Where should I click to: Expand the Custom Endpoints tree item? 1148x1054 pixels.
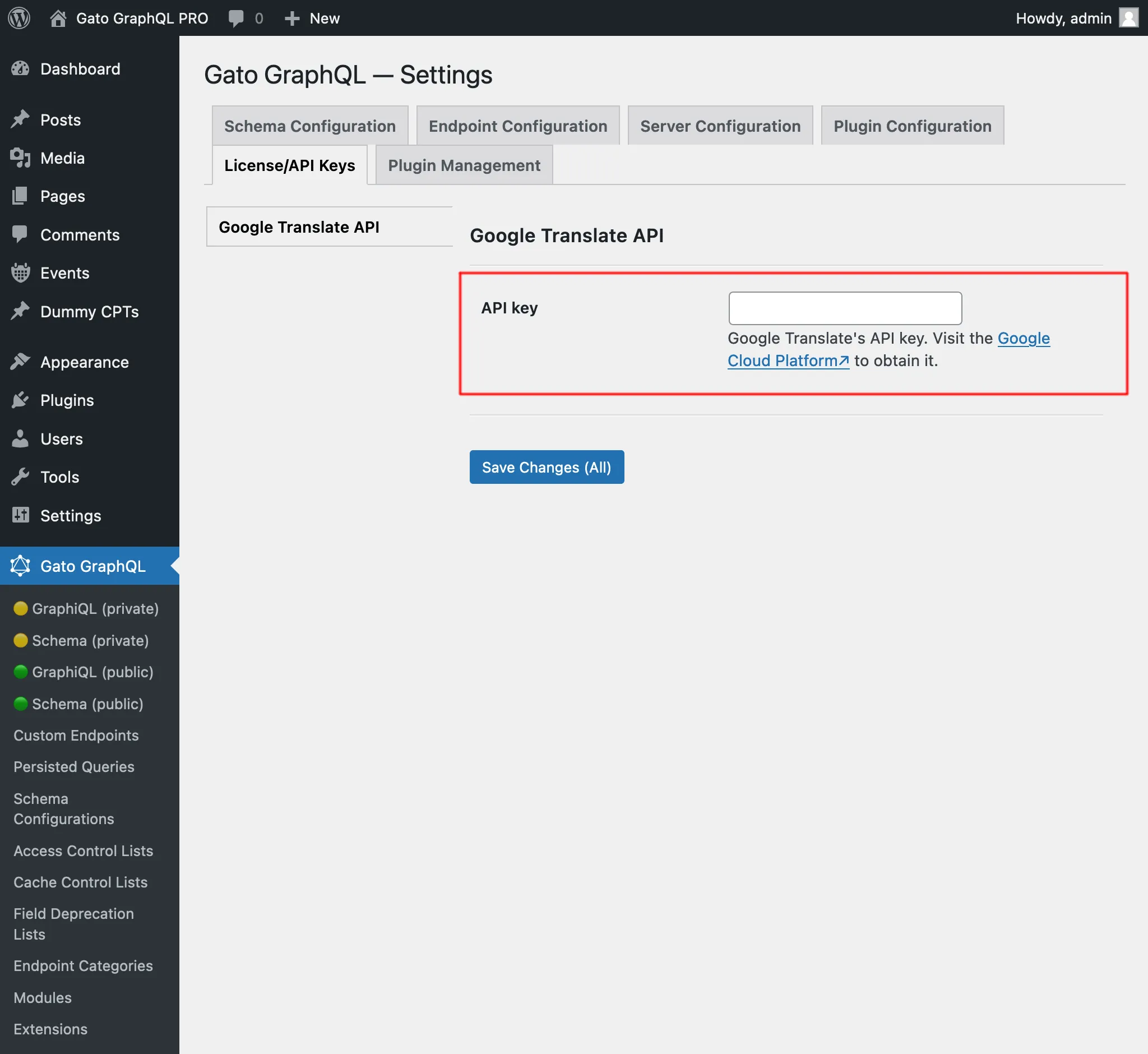coord(76,735)
